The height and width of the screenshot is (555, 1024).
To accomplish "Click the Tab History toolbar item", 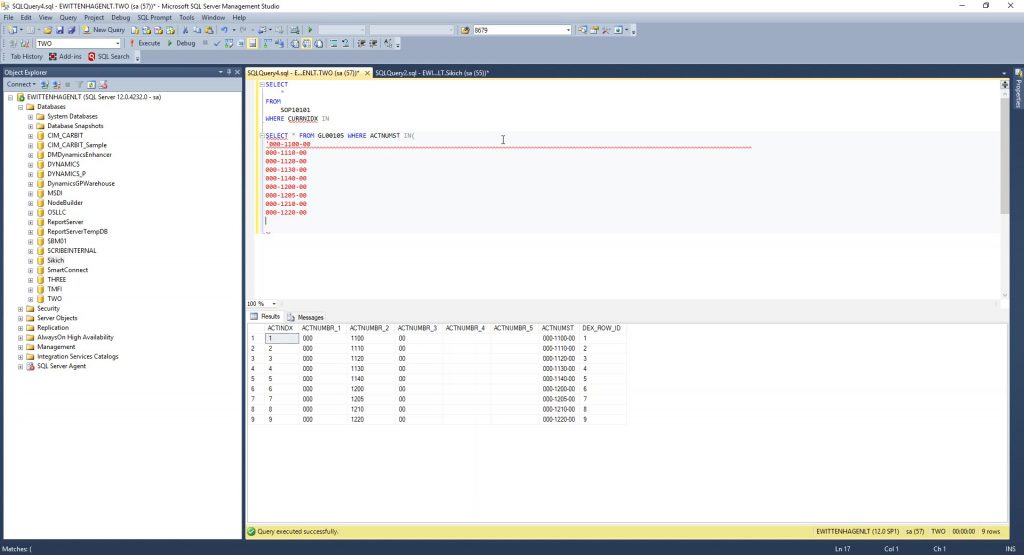I will pos(26,57).
